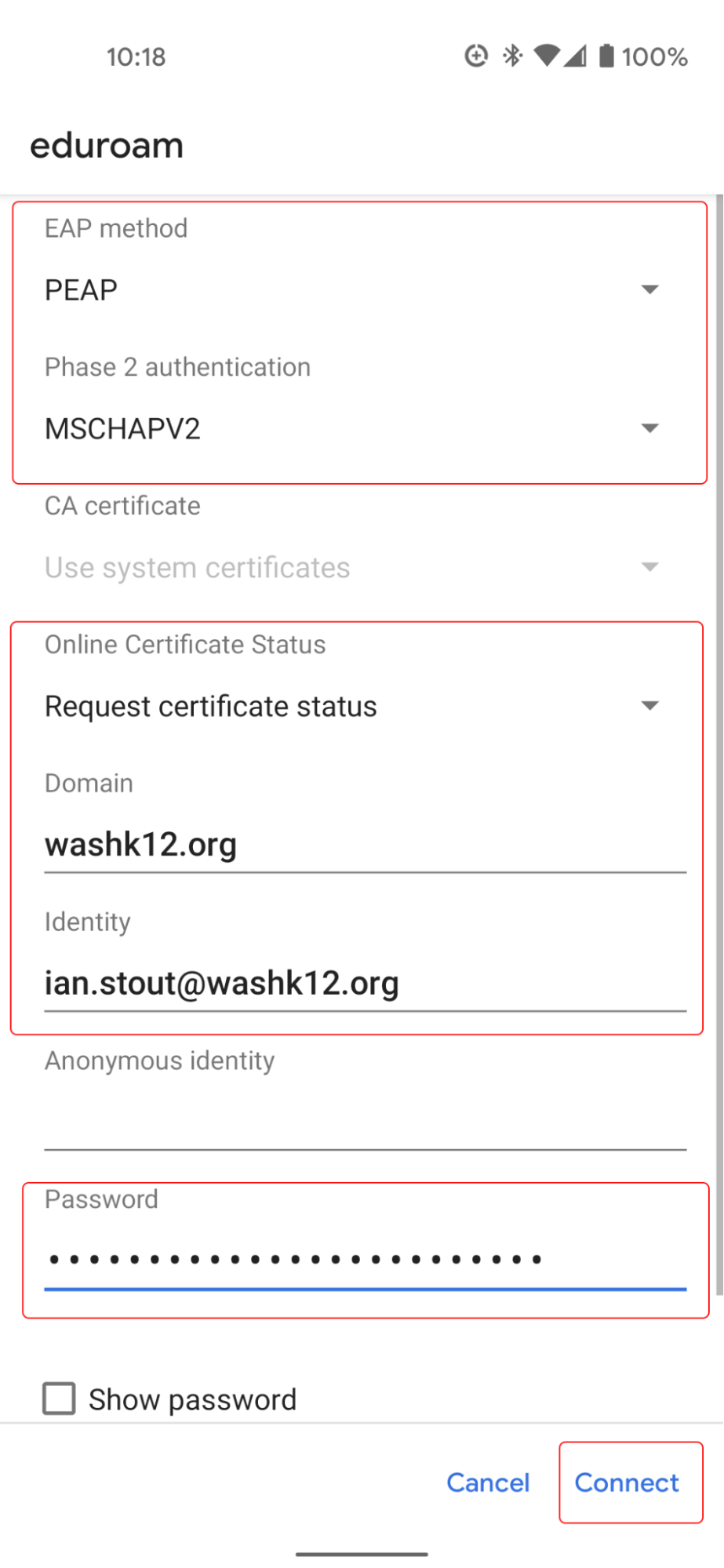Select the Password input field
Screen dimensions: 724x1568
coord(366,1261)
